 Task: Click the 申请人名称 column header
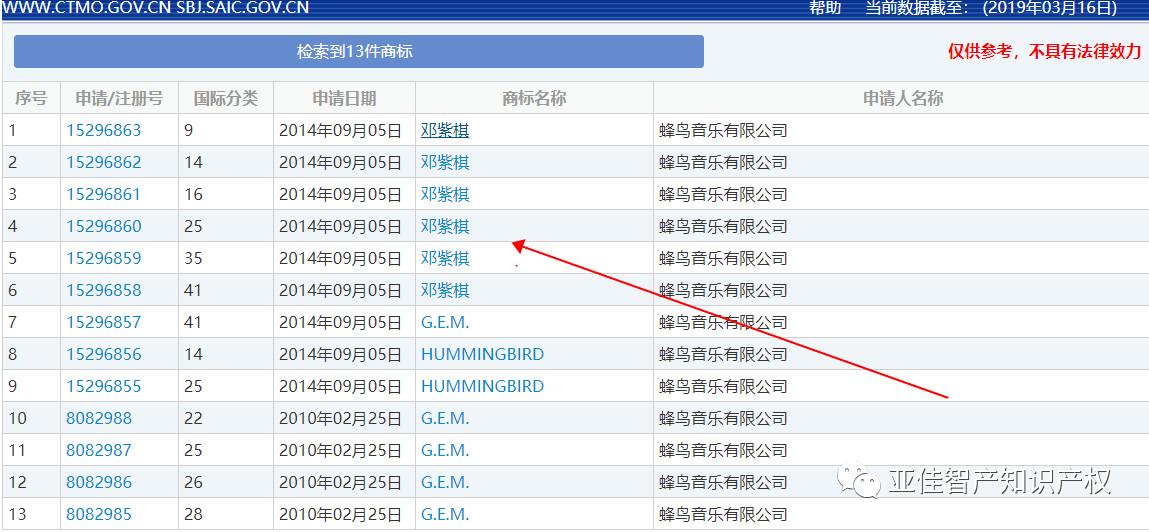pos(902,98)
